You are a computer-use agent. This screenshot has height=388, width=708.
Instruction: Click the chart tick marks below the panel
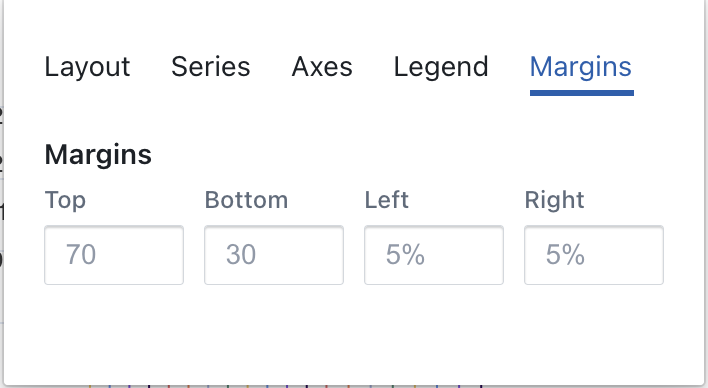pos(286,386)
